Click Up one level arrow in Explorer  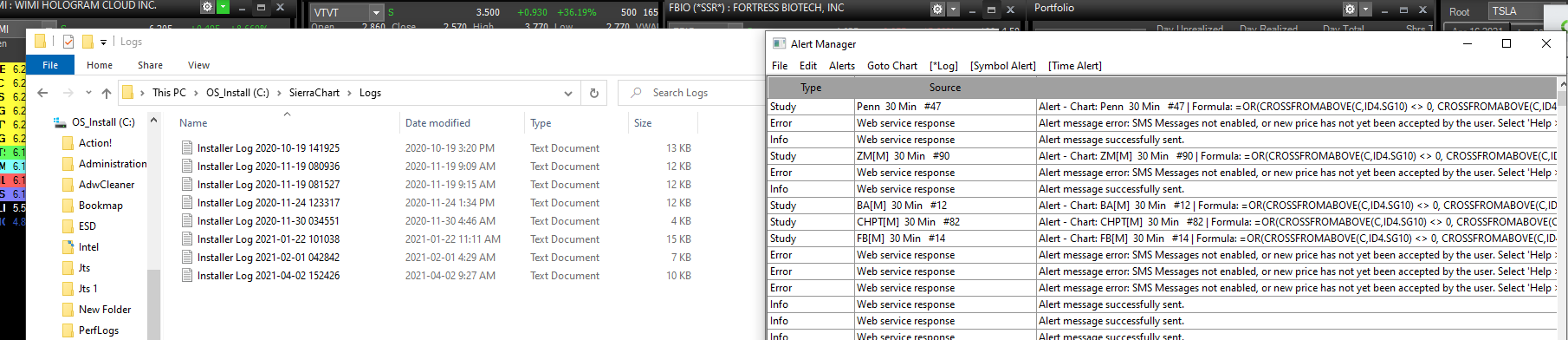[x=107, y=93]
